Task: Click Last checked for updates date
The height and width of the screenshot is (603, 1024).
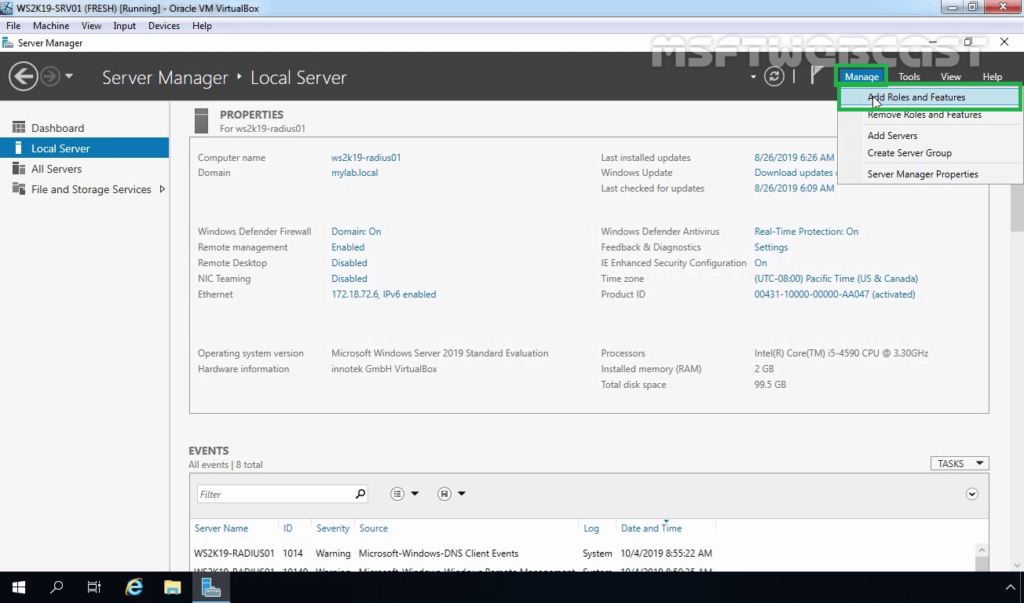Action: point(794,189)
